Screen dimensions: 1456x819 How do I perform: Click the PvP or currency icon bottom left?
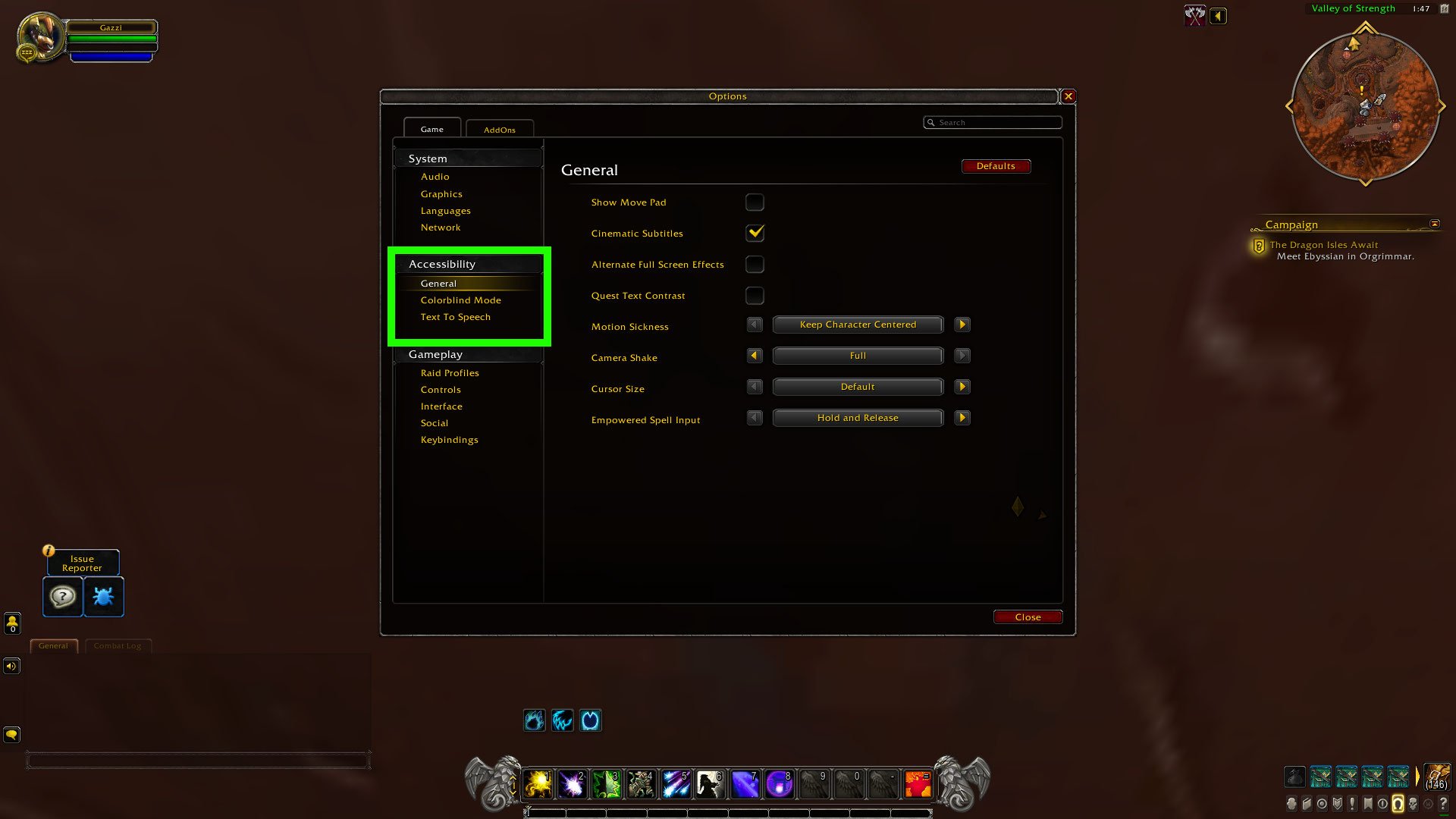click(x=12, y=623)
